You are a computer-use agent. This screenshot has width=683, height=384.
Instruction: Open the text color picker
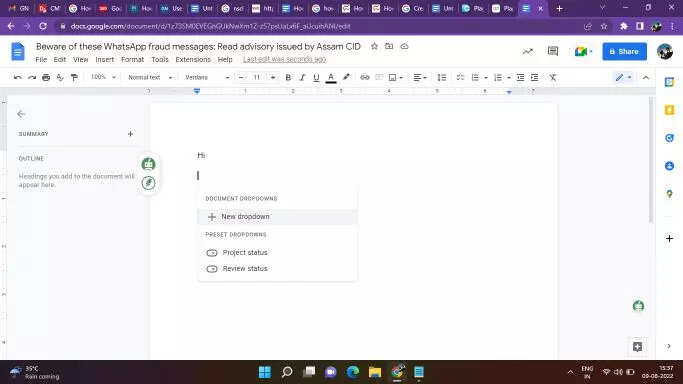(331, 77)
